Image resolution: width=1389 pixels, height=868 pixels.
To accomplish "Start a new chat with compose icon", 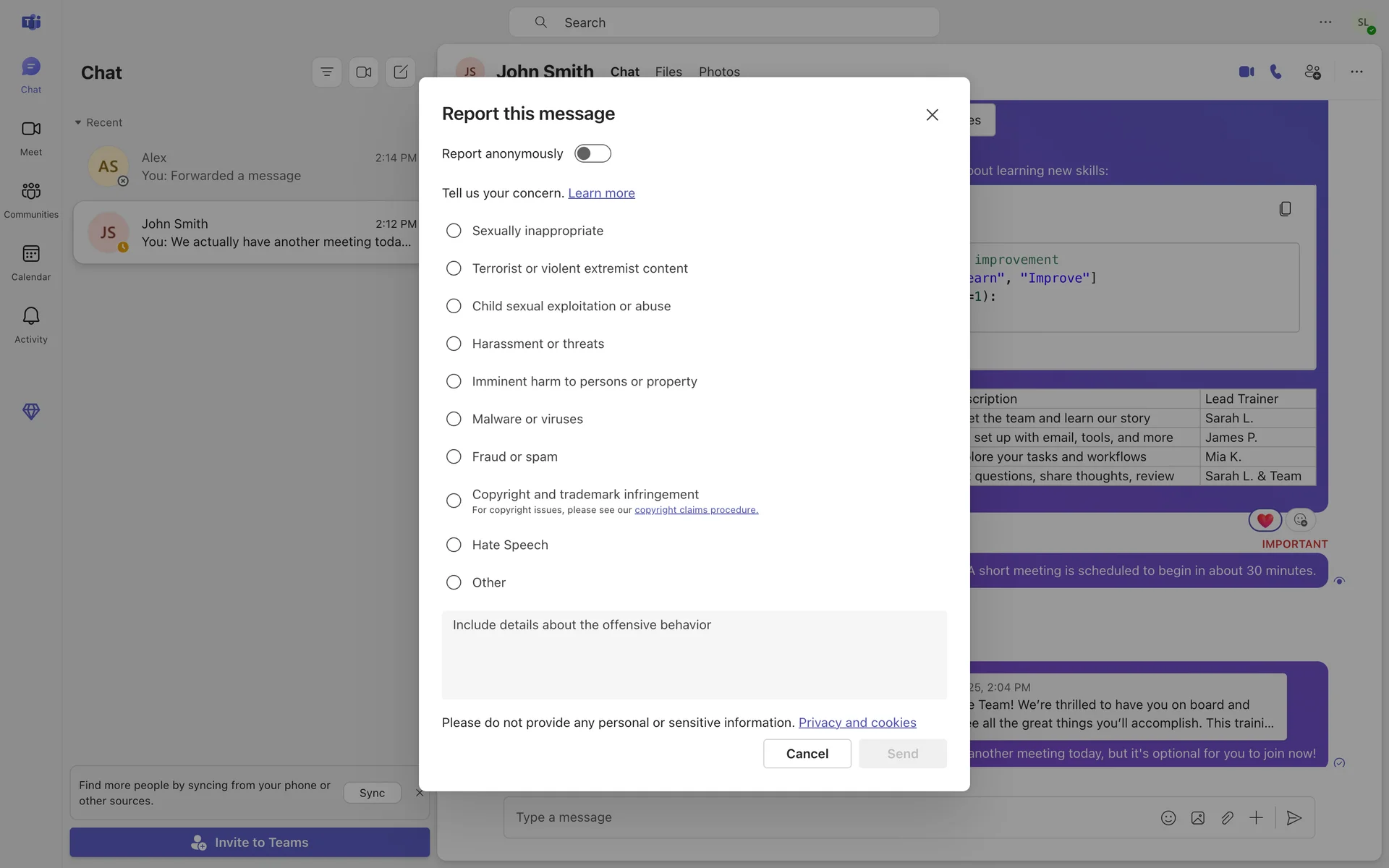I will click(400, 72).
